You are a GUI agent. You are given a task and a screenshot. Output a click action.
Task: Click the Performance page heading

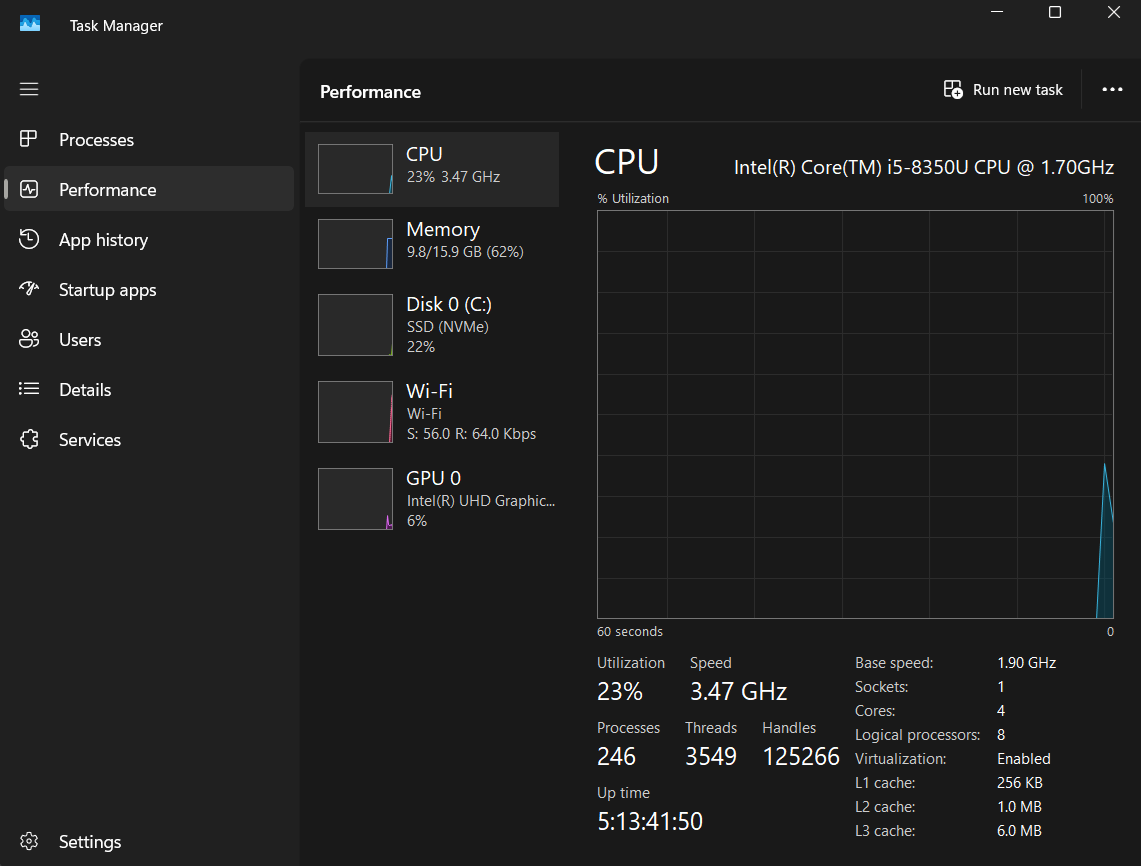(x=370, y=92)
